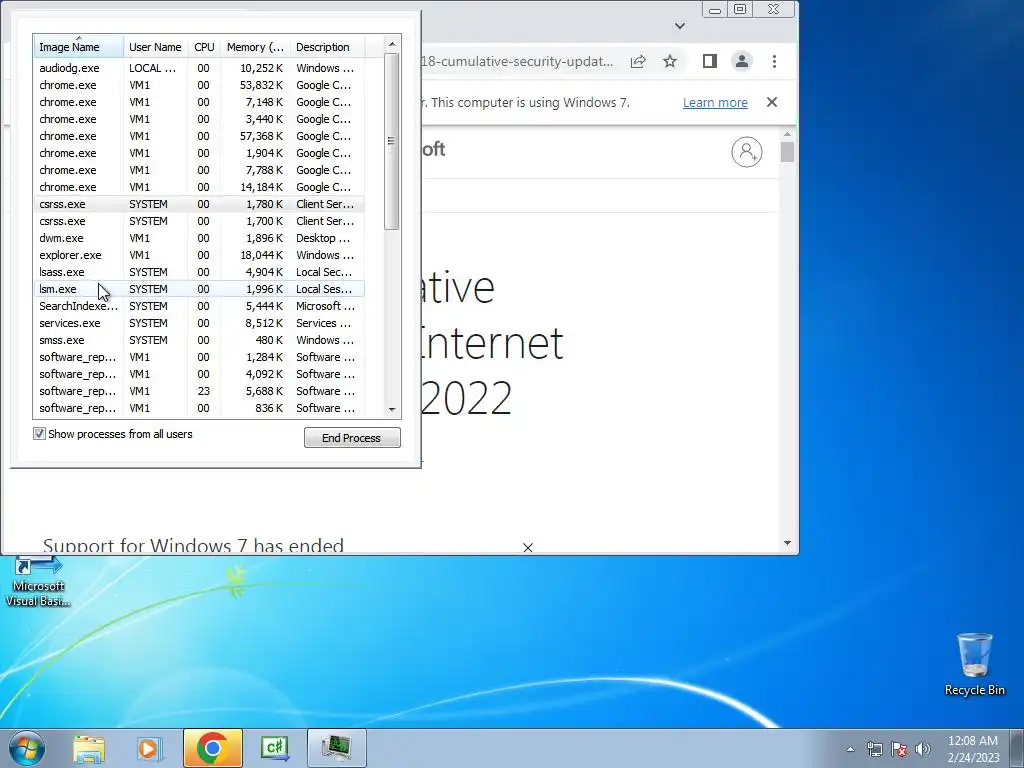
Task: Open the taskbar clock showing 12:08 AM
Action: tap(973, 749)
